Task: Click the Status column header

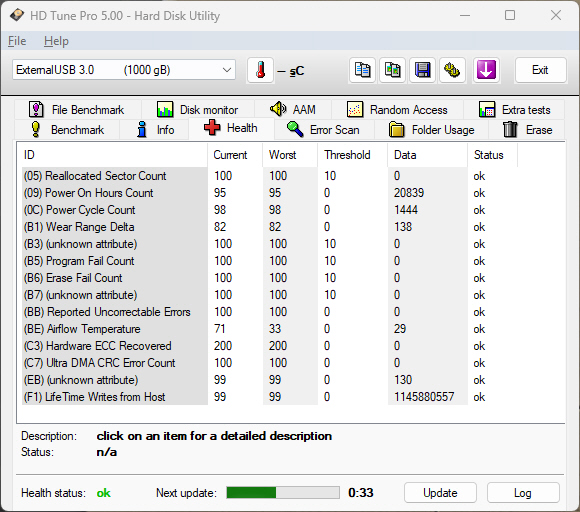Action: (x=492, y=155)
